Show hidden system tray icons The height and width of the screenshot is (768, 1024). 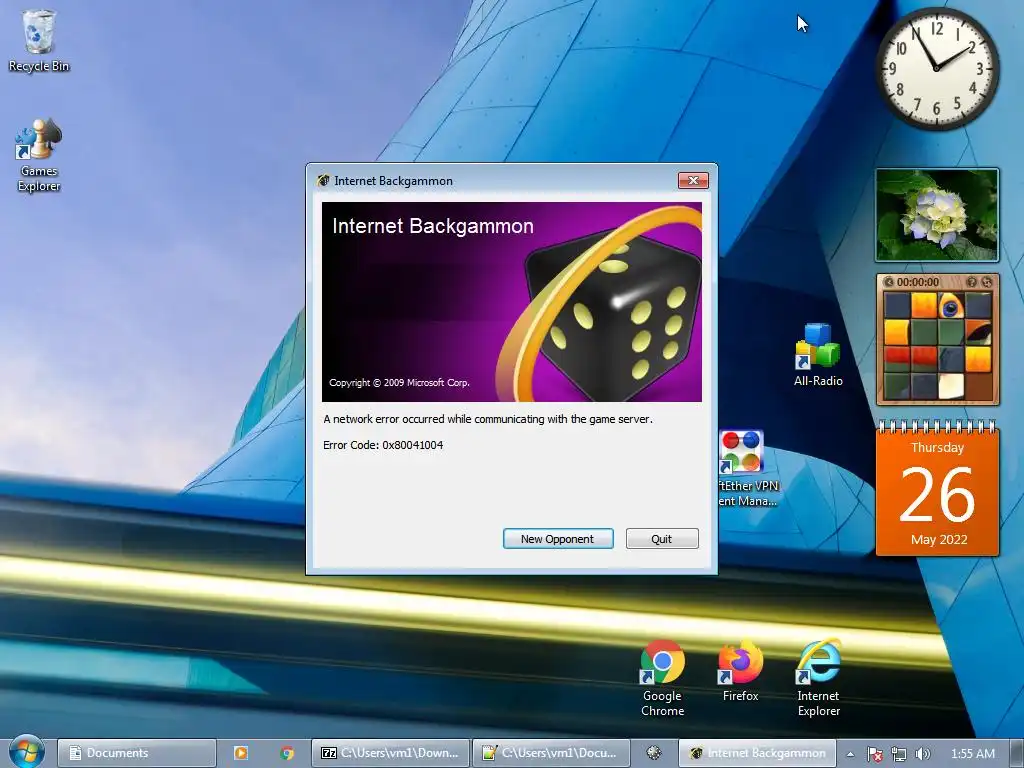coord(850,754)
